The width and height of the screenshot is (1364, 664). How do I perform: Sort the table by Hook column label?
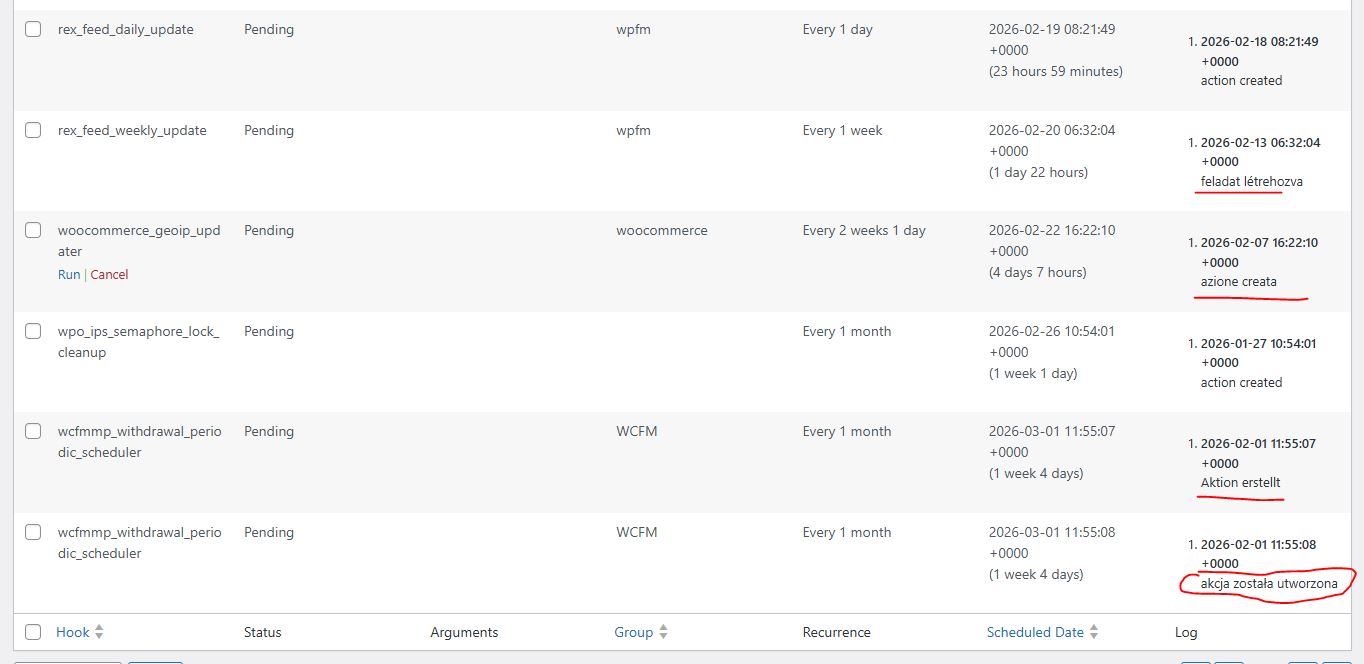point(73,632)
